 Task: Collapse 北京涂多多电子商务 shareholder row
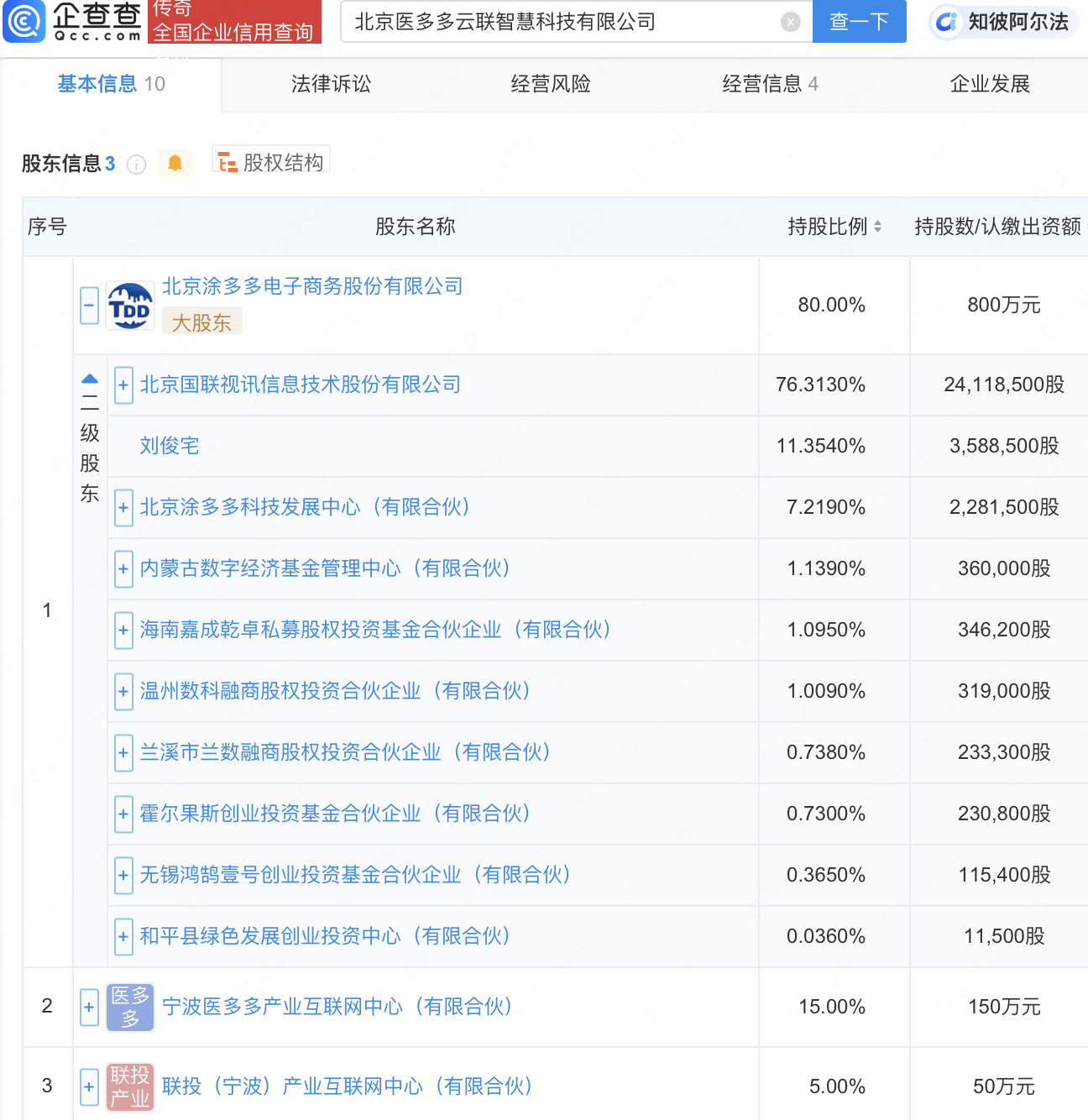coord(90,305)
